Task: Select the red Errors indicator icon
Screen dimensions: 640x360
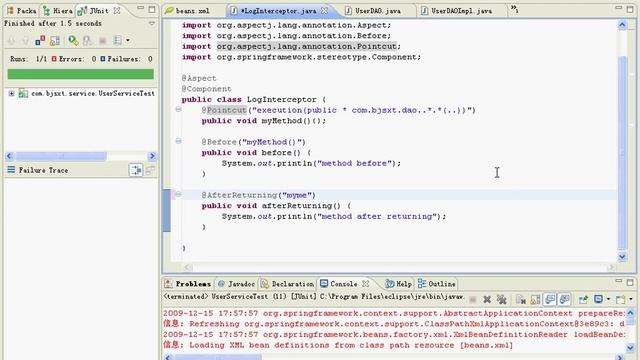Action: point(54,59)
